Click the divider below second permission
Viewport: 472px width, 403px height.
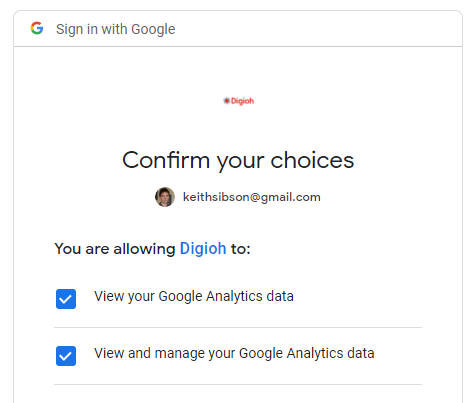238,385
